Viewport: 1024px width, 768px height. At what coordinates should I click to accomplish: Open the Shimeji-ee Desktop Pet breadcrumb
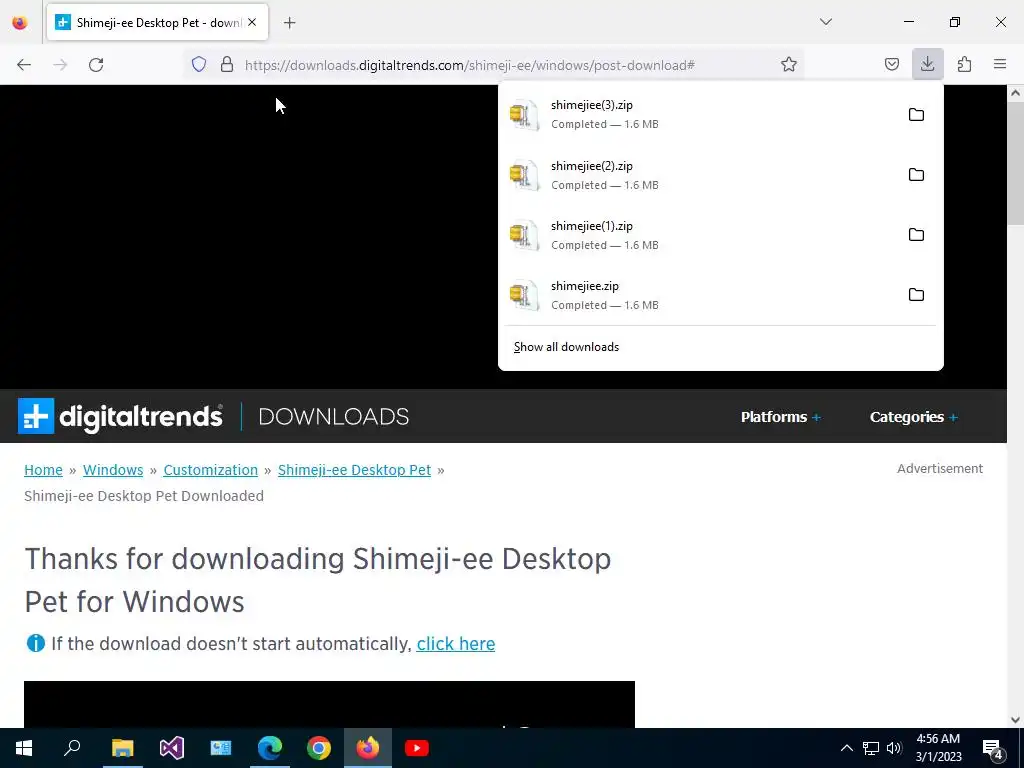click(355, 470)
